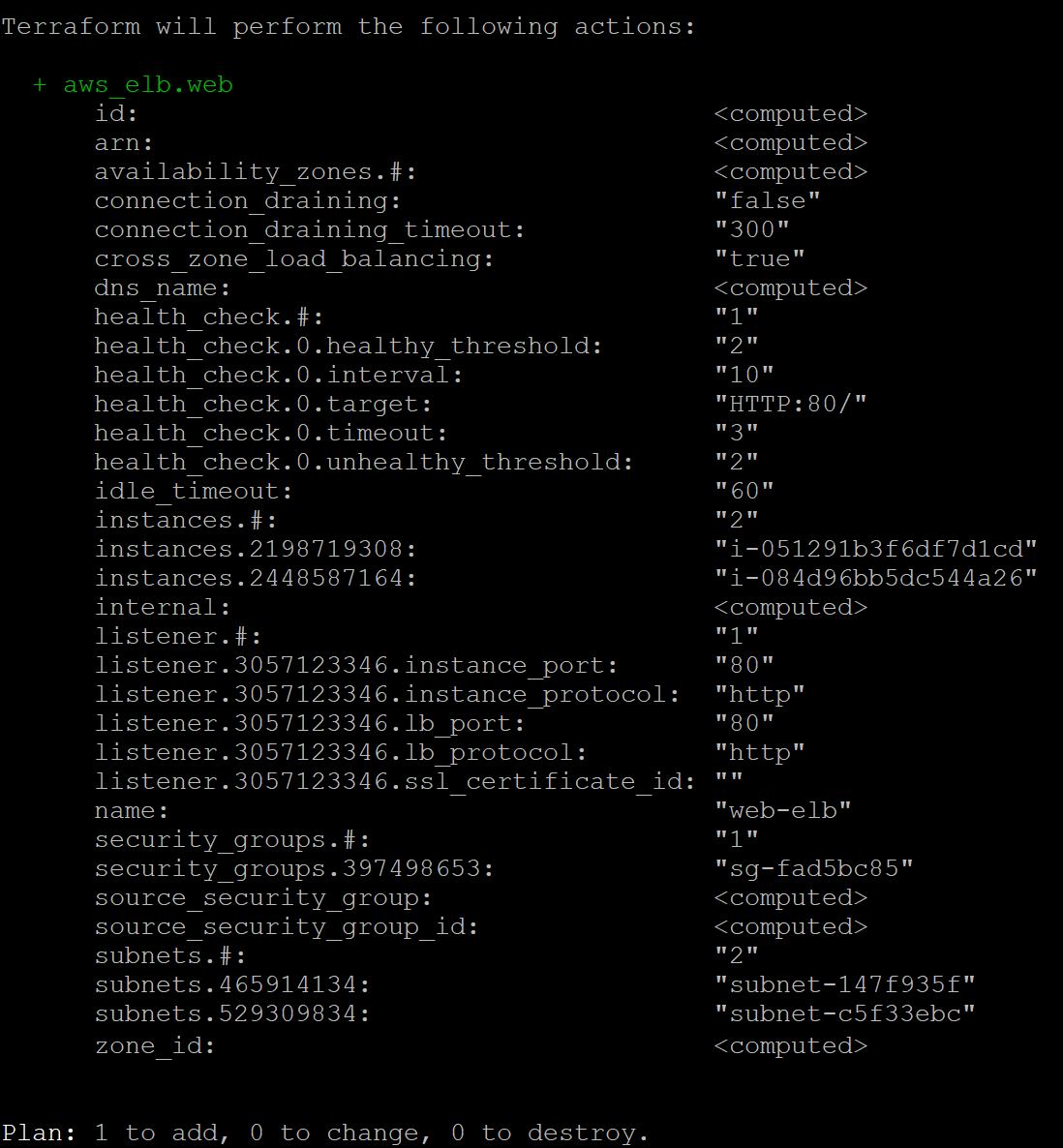Click security group sg-fad5bc85
The height and width of the screenshot is (1148, 1063).
point(813,868)
